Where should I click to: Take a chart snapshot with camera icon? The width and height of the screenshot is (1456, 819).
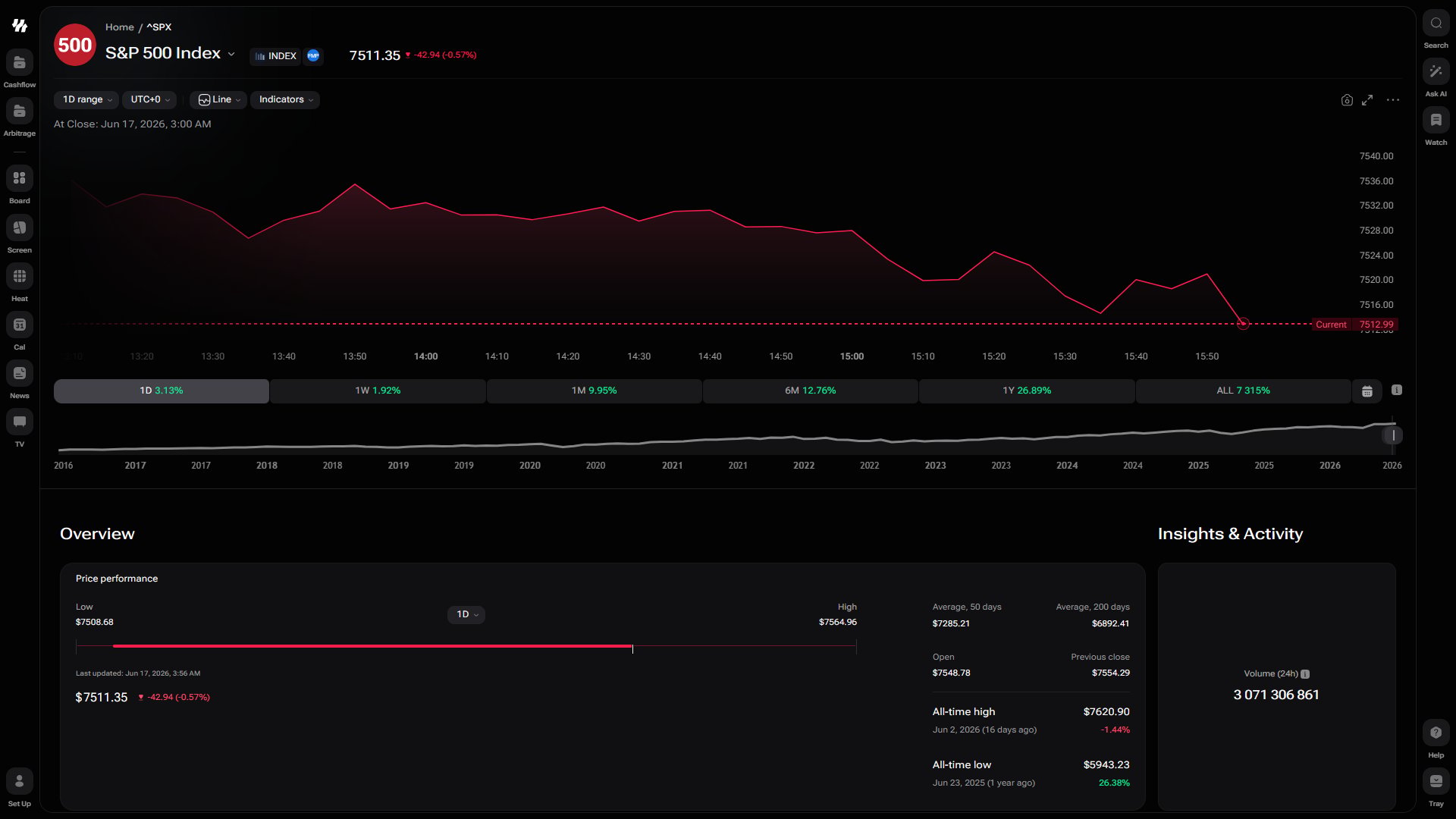tap(1347, 100)
